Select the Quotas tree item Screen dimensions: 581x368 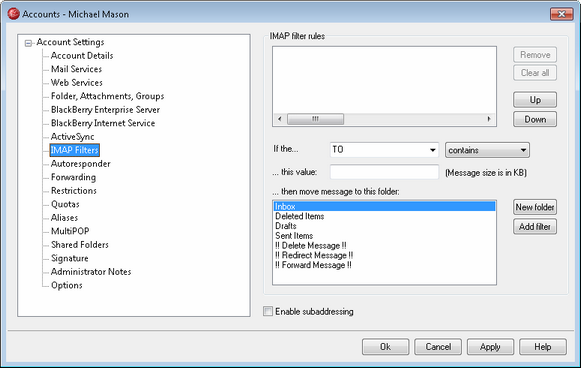[x=65, y=204]
